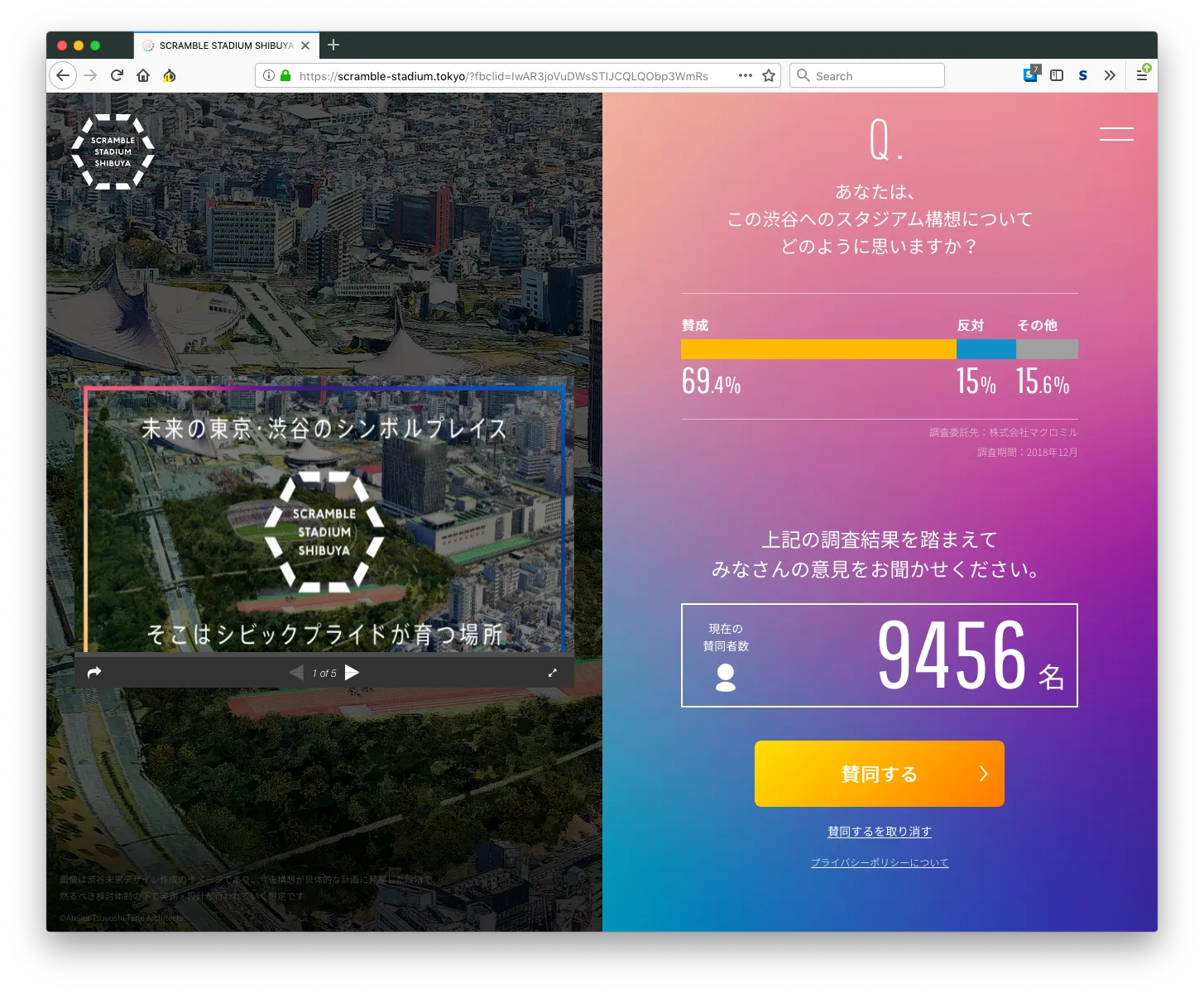Open the Scramble Stadium Shibuya site logo
1204x993 pixels.
click(x=113, y=152)
